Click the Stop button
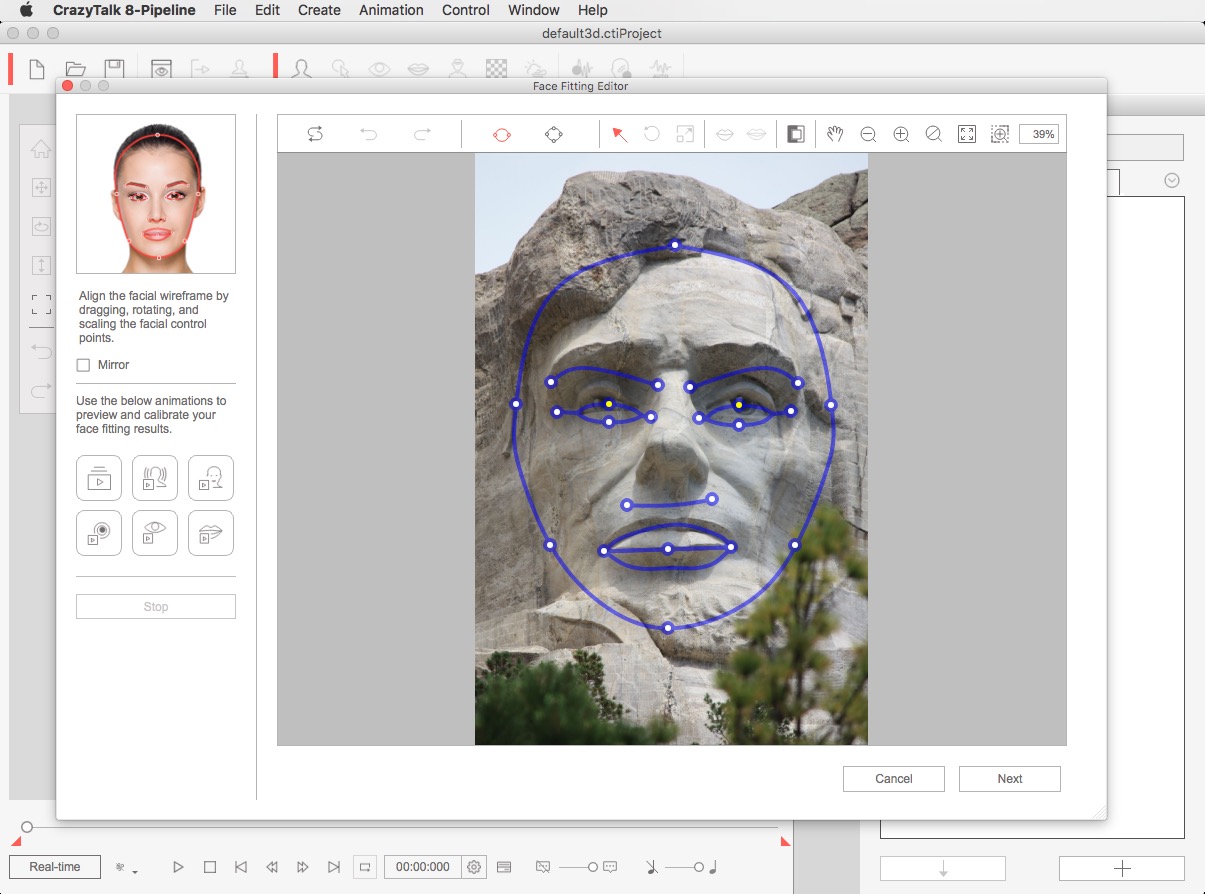 tap(156, 607)
